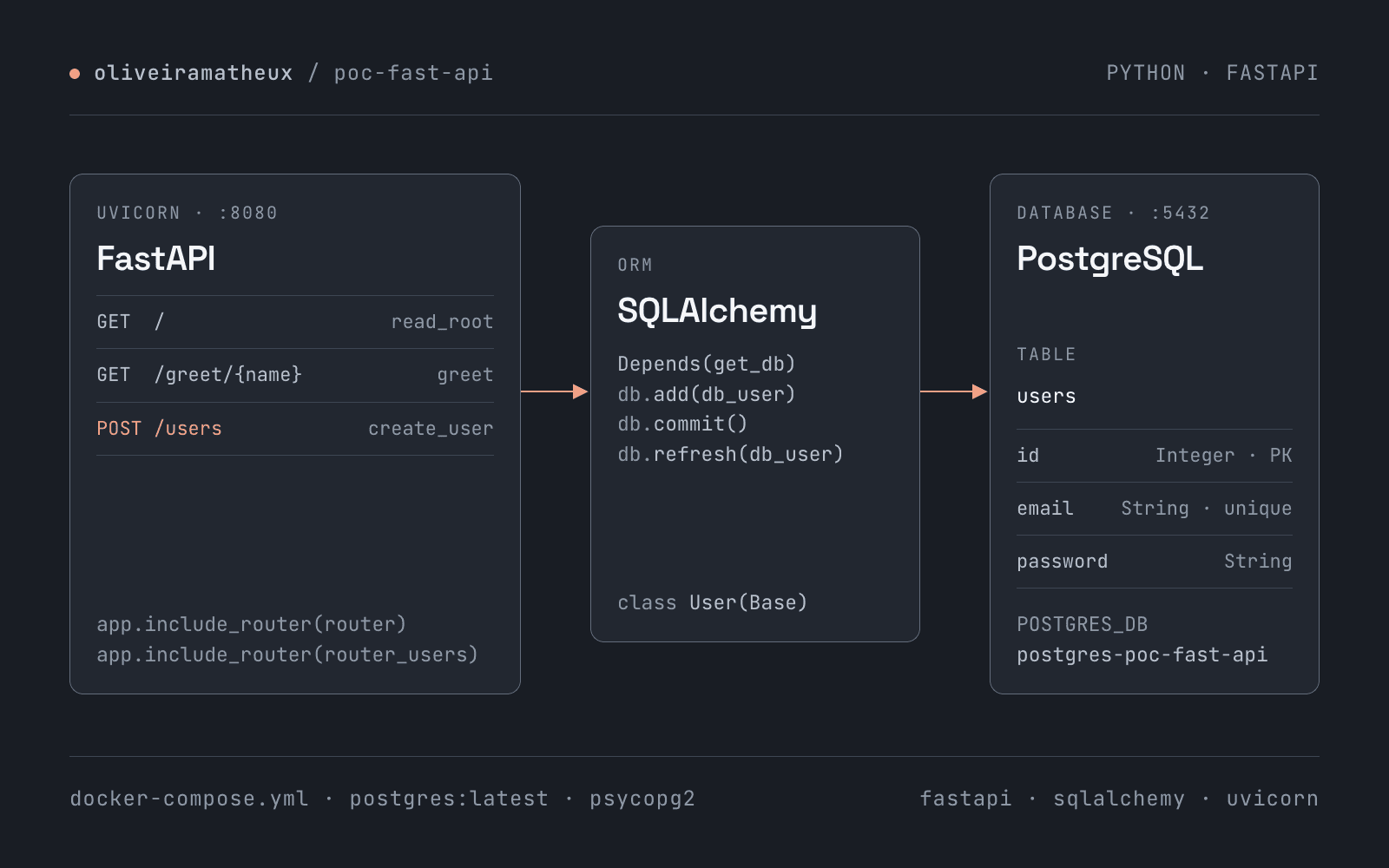Click fastapi in the footer
1389x868 pixels.
pos(965,799)
